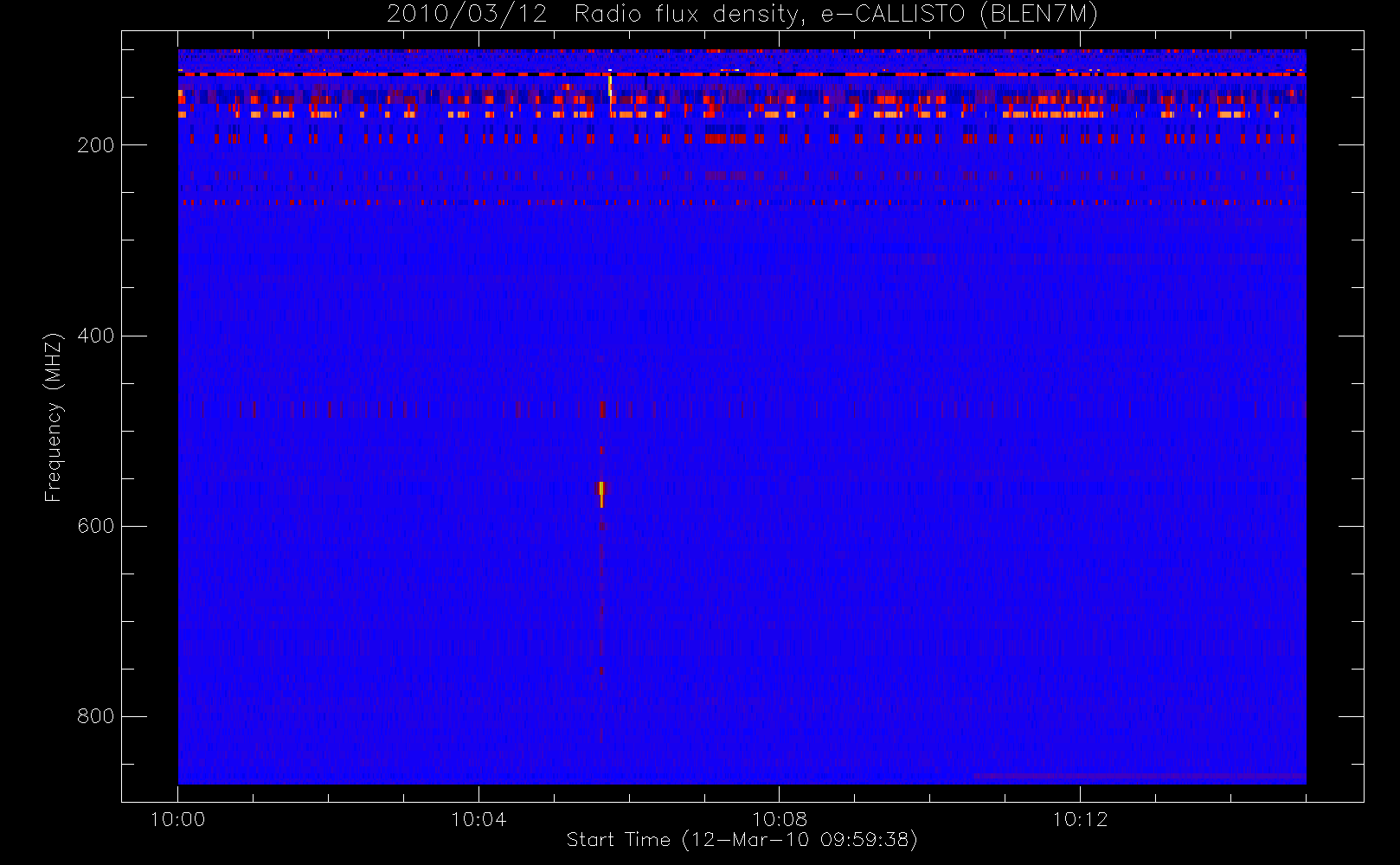
Task: Click the 10:08 time tick label
Action: (779, 819)
